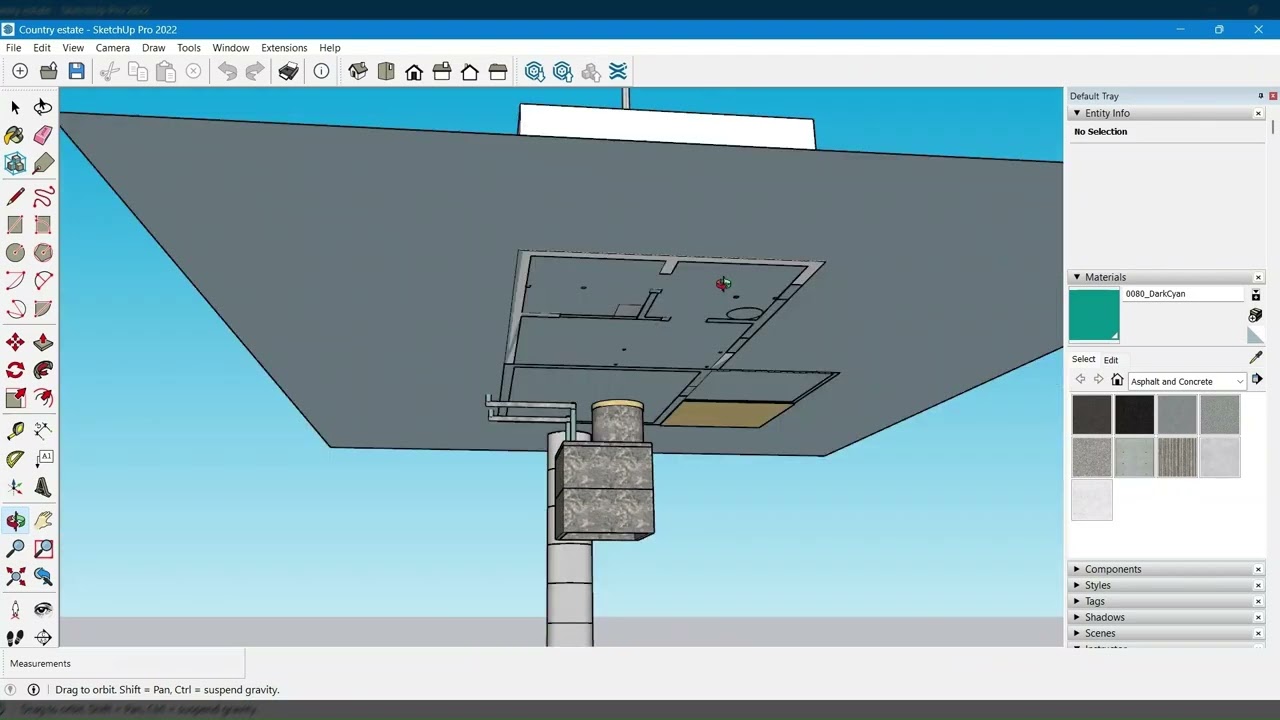Click the material name field 0080_DarkCyan

(1183, 294)
